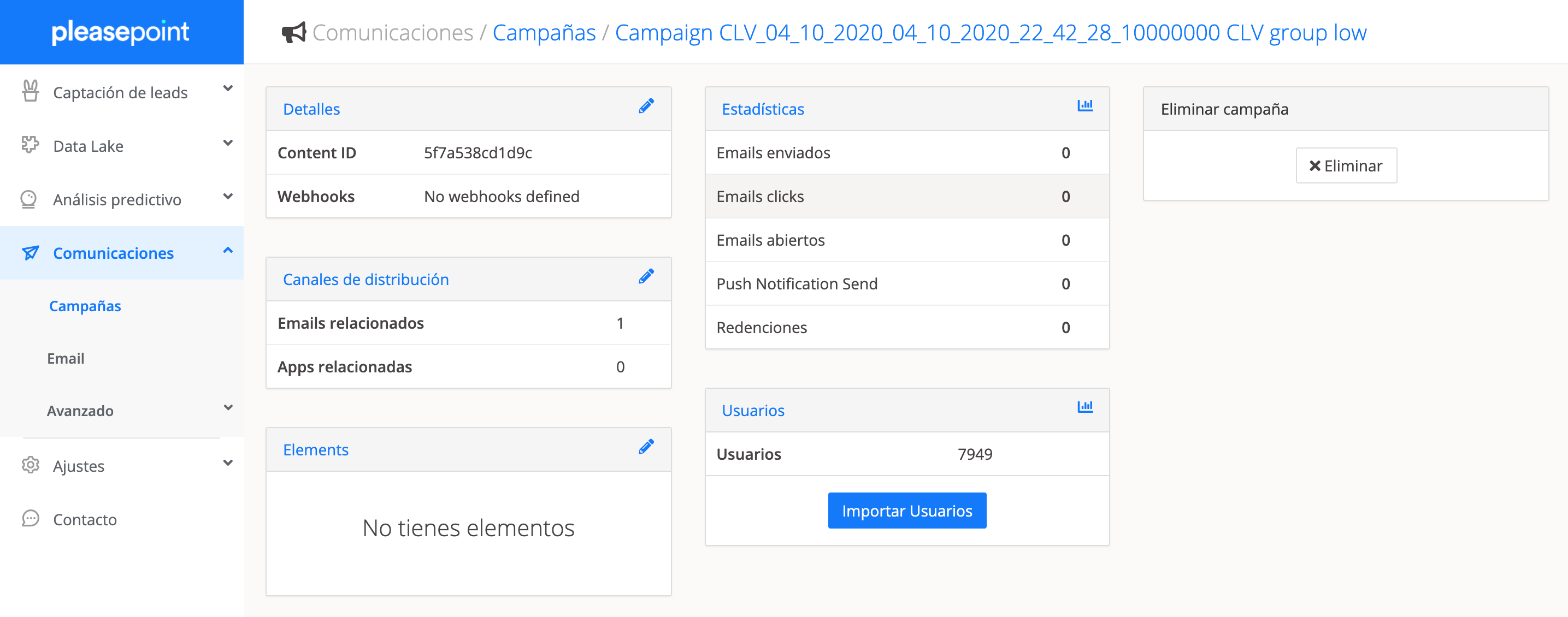Edit Canales de distribución with pencil icon

pos(646,277)
